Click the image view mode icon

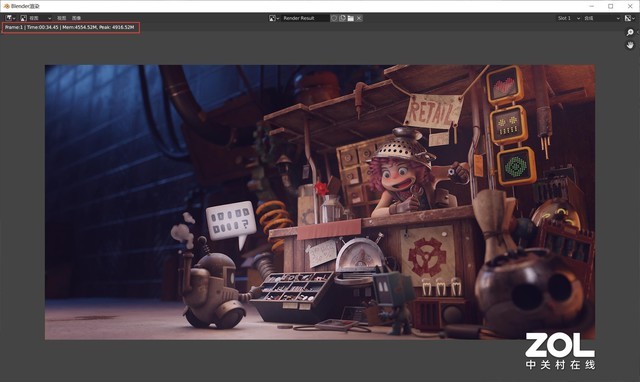(x=23, y=18)
